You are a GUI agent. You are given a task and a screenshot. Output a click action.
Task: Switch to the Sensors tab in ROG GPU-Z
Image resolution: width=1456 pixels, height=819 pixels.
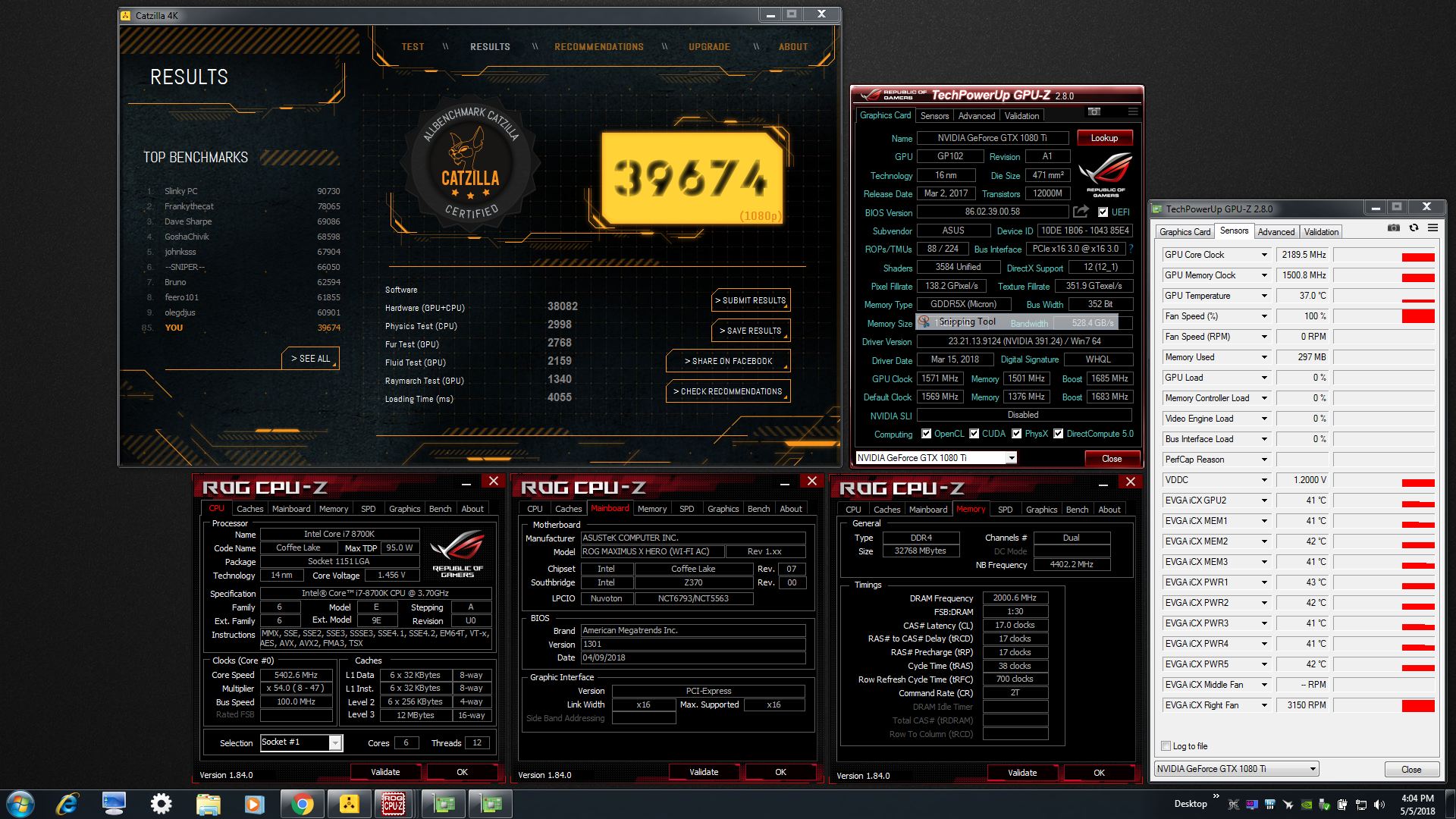(934, 116)
